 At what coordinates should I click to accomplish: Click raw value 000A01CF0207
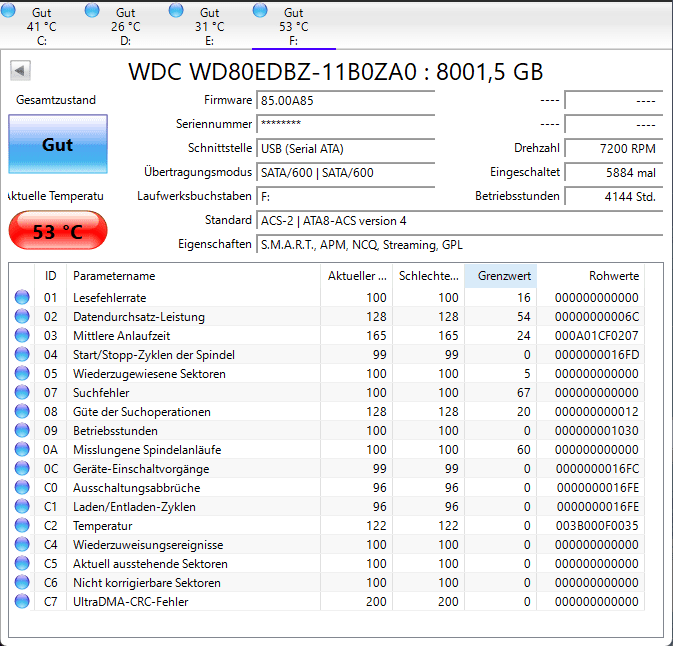[x=597, y=336]
